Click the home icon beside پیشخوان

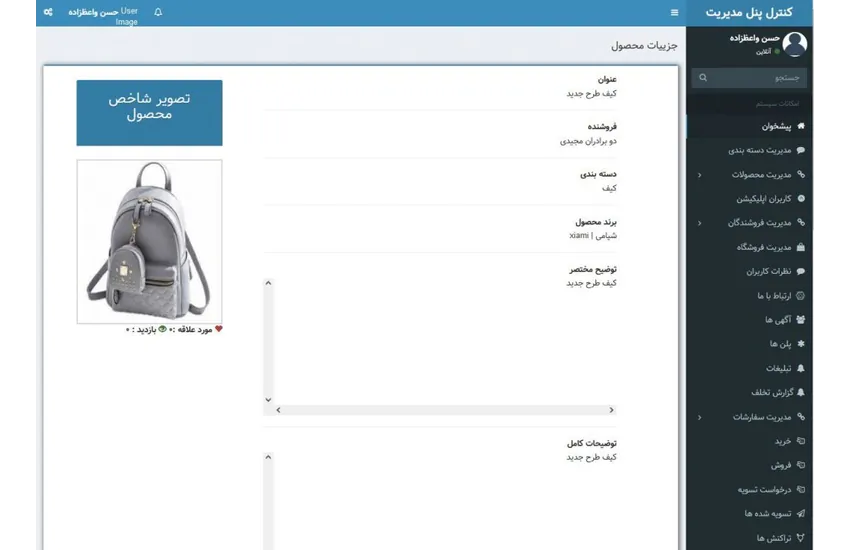[x=801, y=126]
